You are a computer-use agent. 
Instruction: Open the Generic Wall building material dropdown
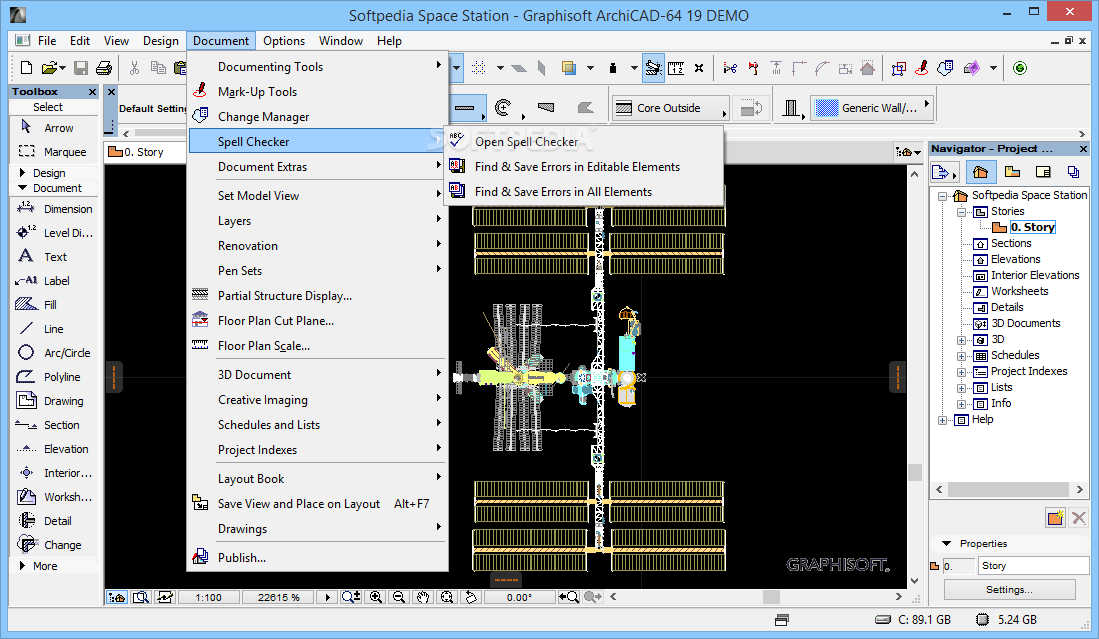coord(873,108)
